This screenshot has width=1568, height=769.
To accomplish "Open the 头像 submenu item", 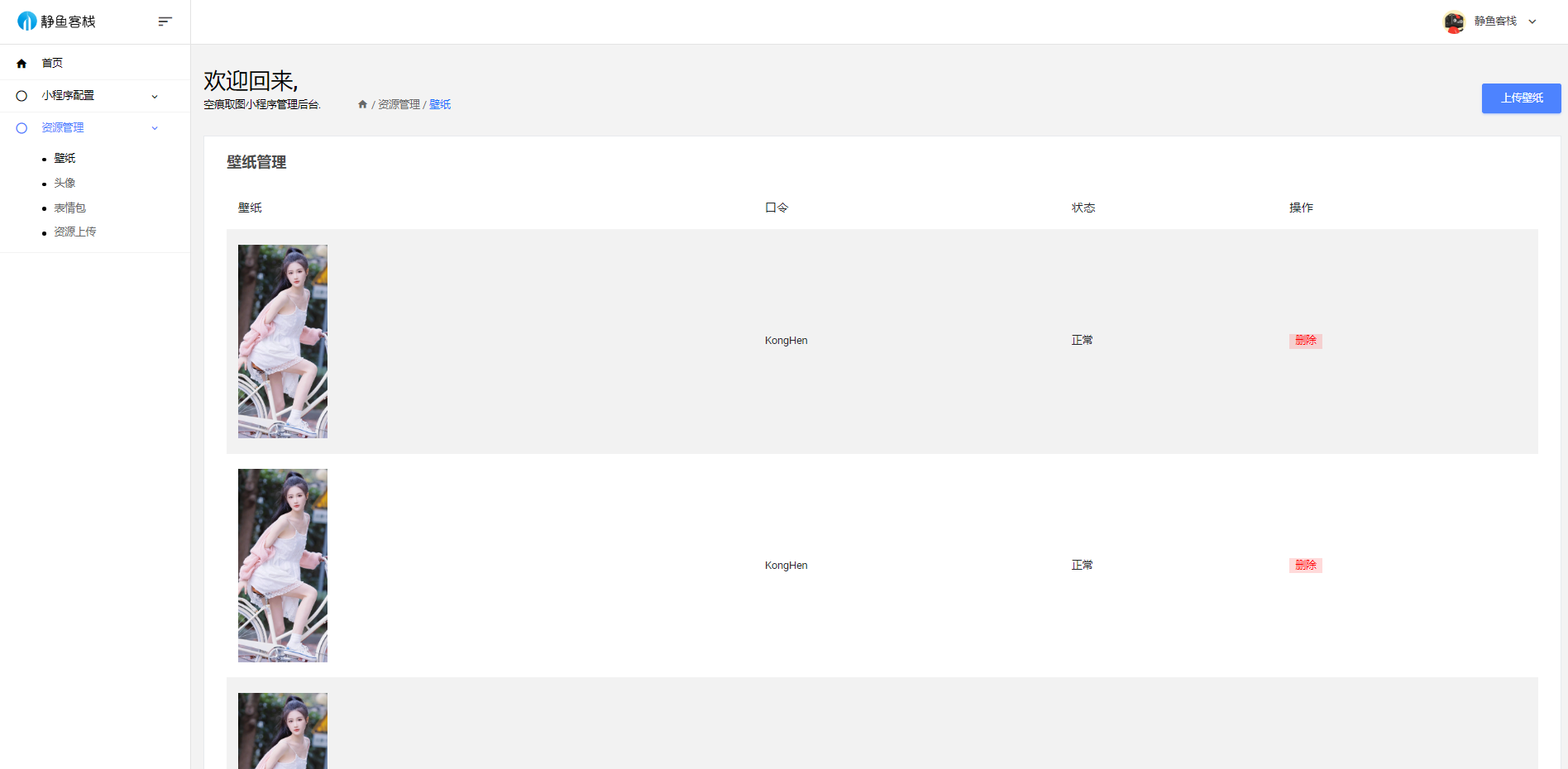I will (65, 183).
